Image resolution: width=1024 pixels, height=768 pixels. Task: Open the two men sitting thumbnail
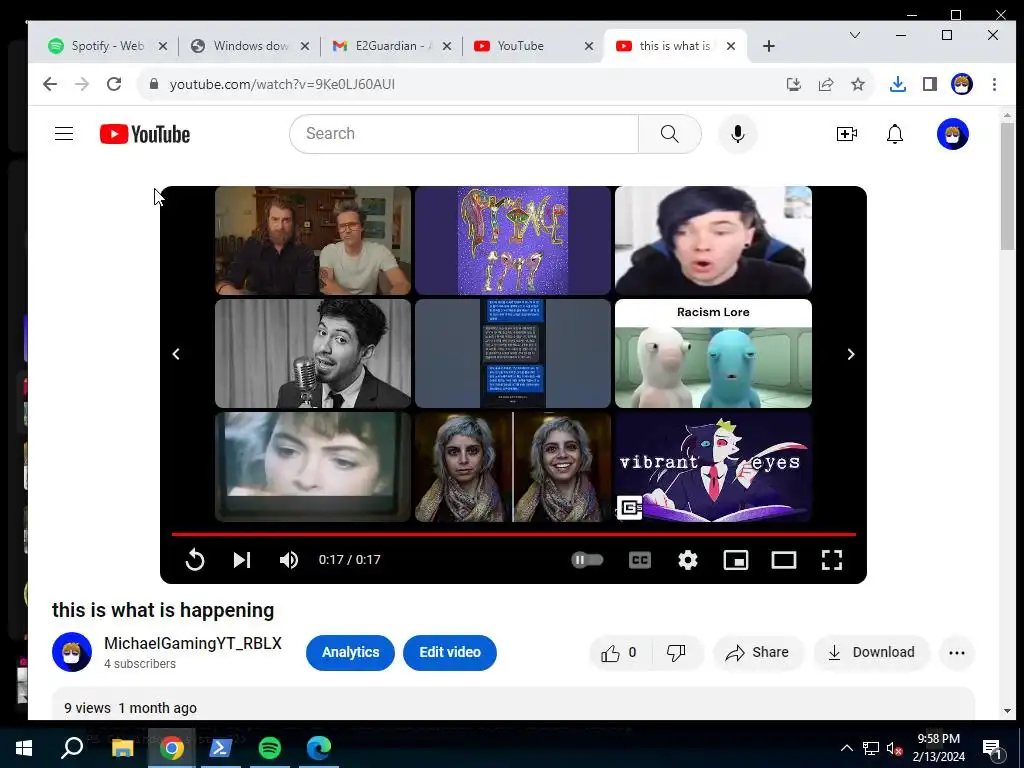click(x=313, y=240)
